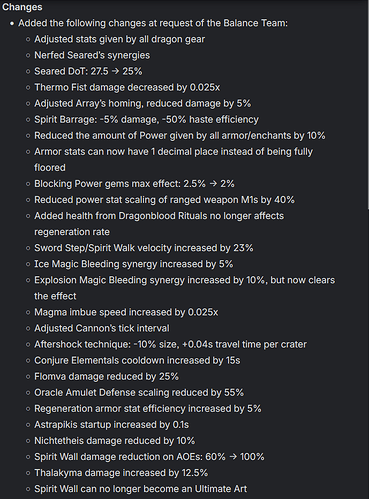
Task: Click the "Added the following changes" bullet line
Action: 153,23
